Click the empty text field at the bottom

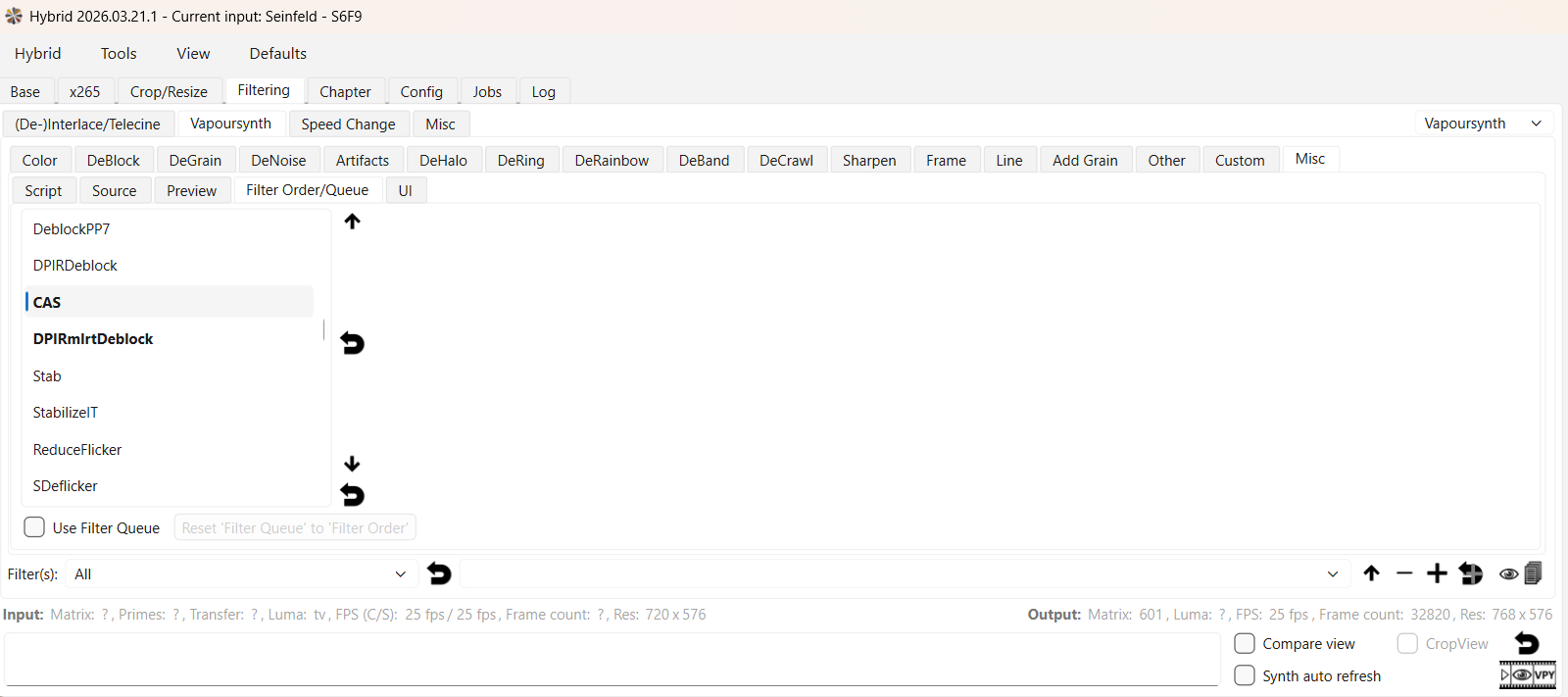612,659
